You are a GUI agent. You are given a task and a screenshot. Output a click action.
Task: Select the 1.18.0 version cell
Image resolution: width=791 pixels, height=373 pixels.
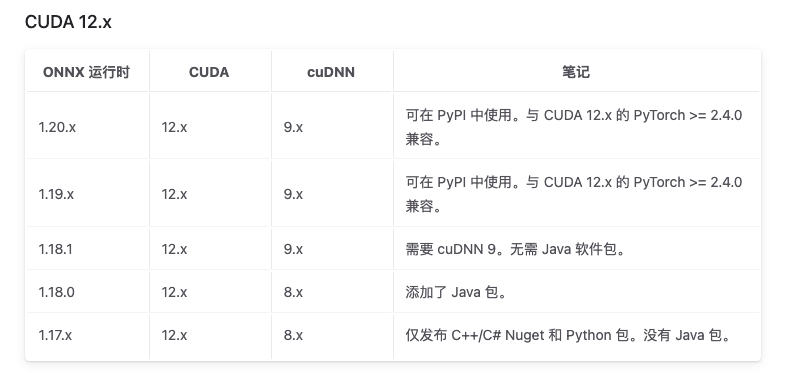56,292
